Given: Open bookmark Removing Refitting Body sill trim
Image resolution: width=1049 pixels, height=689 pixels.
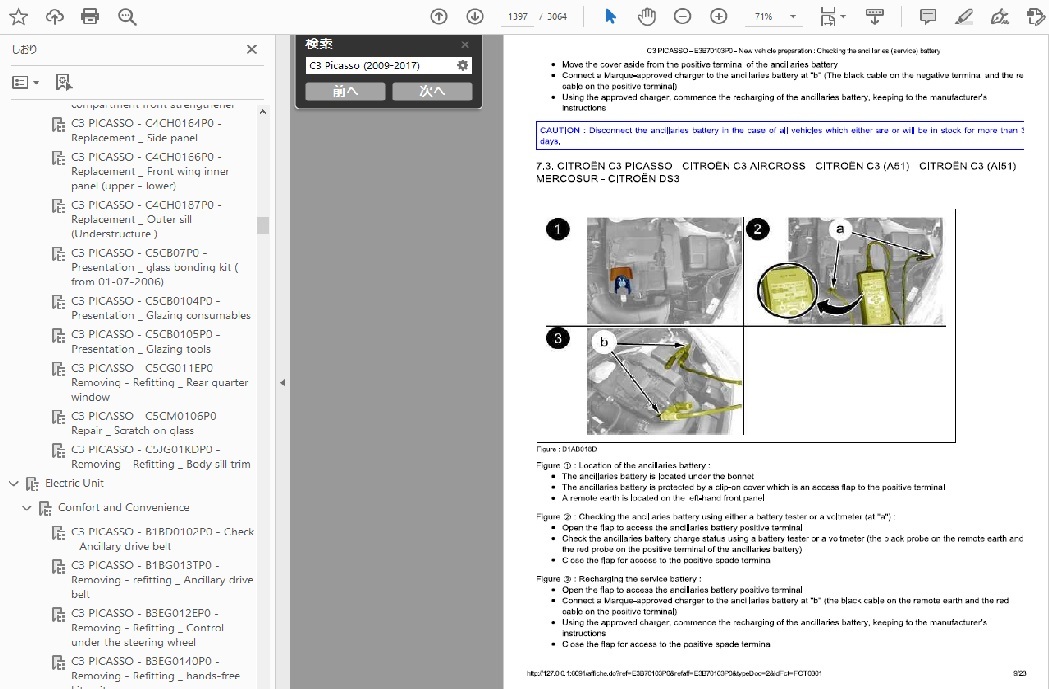Looking at the screenshot, I should (161, 456).
